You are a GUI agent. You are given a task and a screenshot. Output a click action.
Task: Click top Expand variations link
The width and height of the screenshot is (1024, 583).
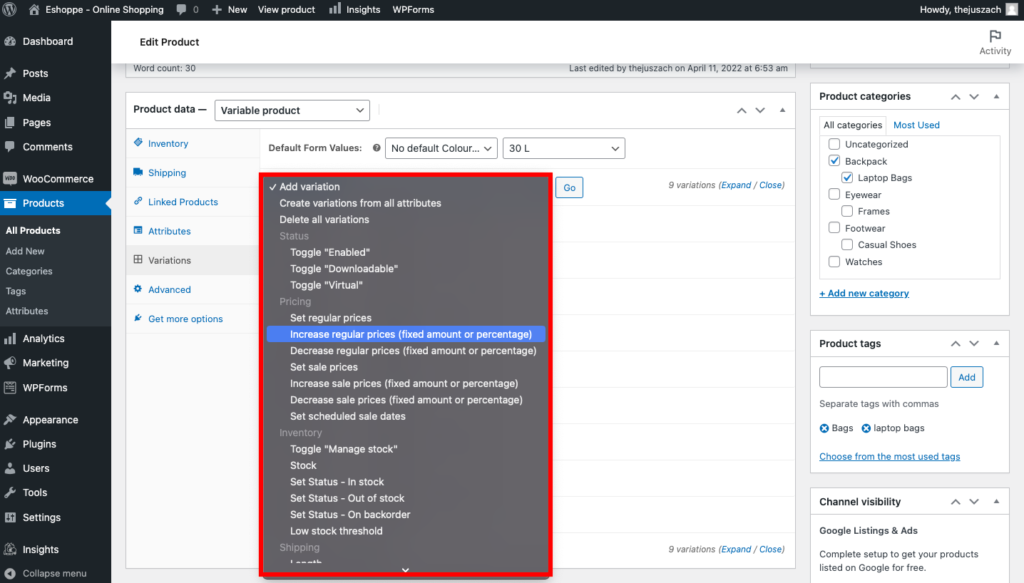point(736,185)
